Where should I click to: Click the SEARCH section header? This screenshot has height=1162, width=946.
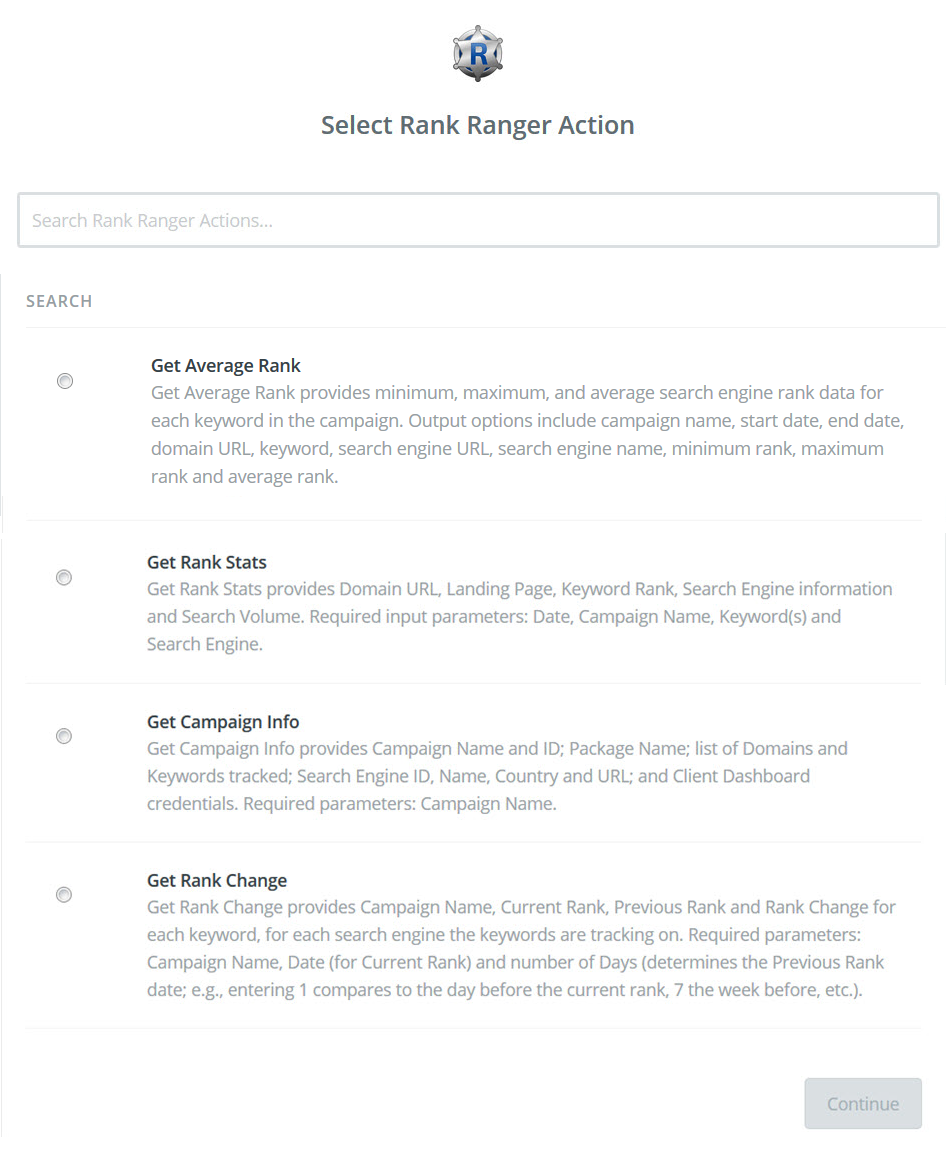59,301
